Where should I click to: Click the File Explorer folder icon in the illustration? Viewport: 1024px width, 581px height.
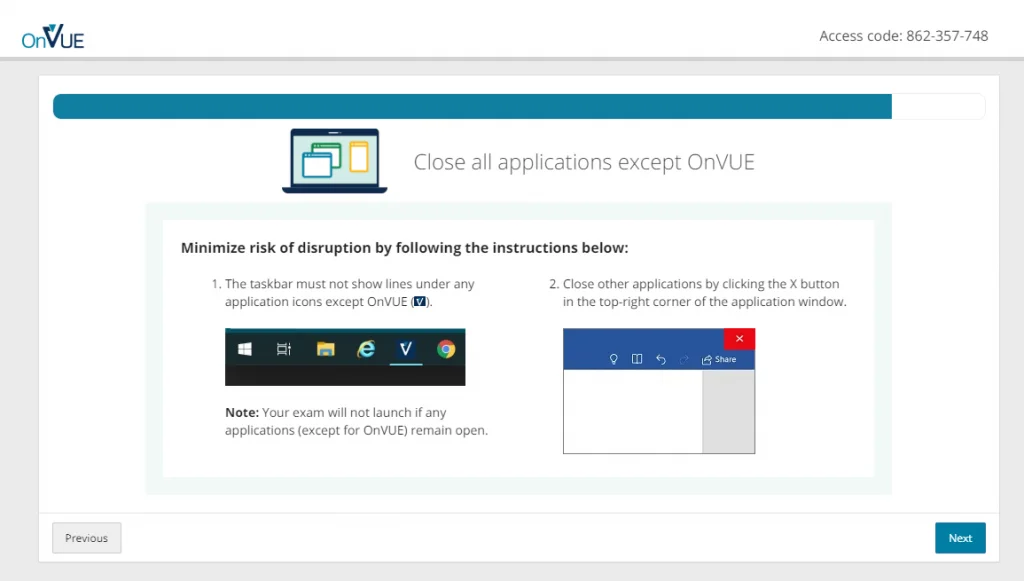tap(325, 349)
